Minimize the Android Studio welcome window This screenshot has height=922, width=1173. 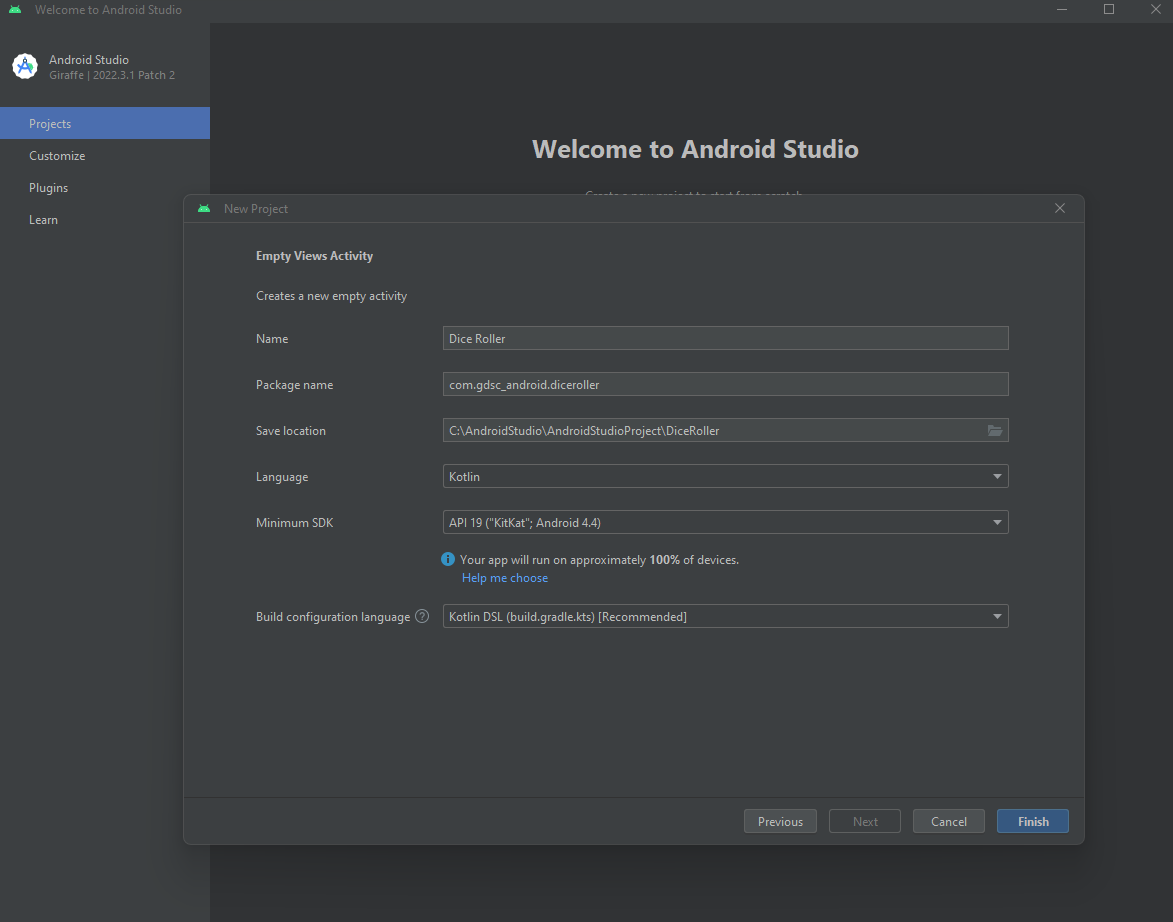(x=1062, y=10)
